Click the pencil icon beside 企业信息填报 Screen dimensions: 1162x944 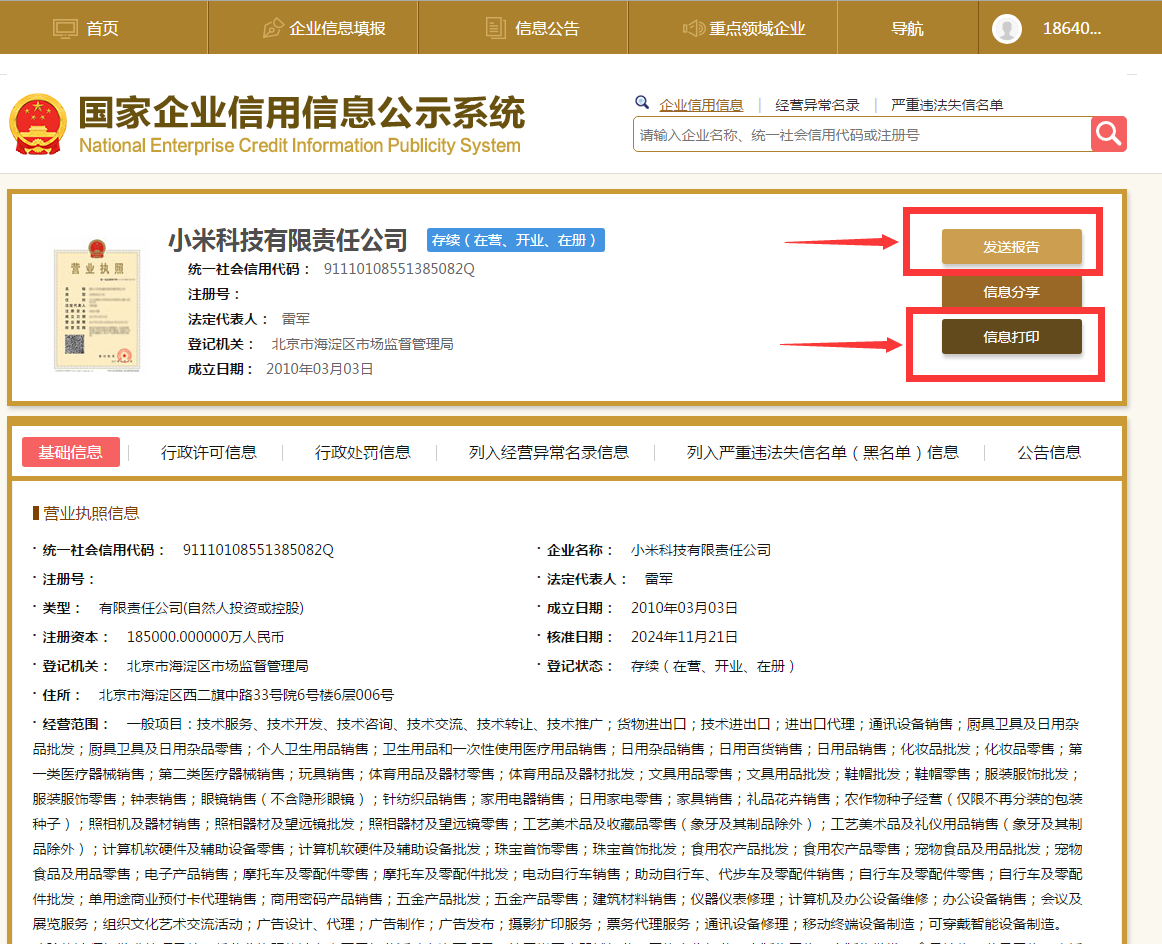tap(273, 28)
